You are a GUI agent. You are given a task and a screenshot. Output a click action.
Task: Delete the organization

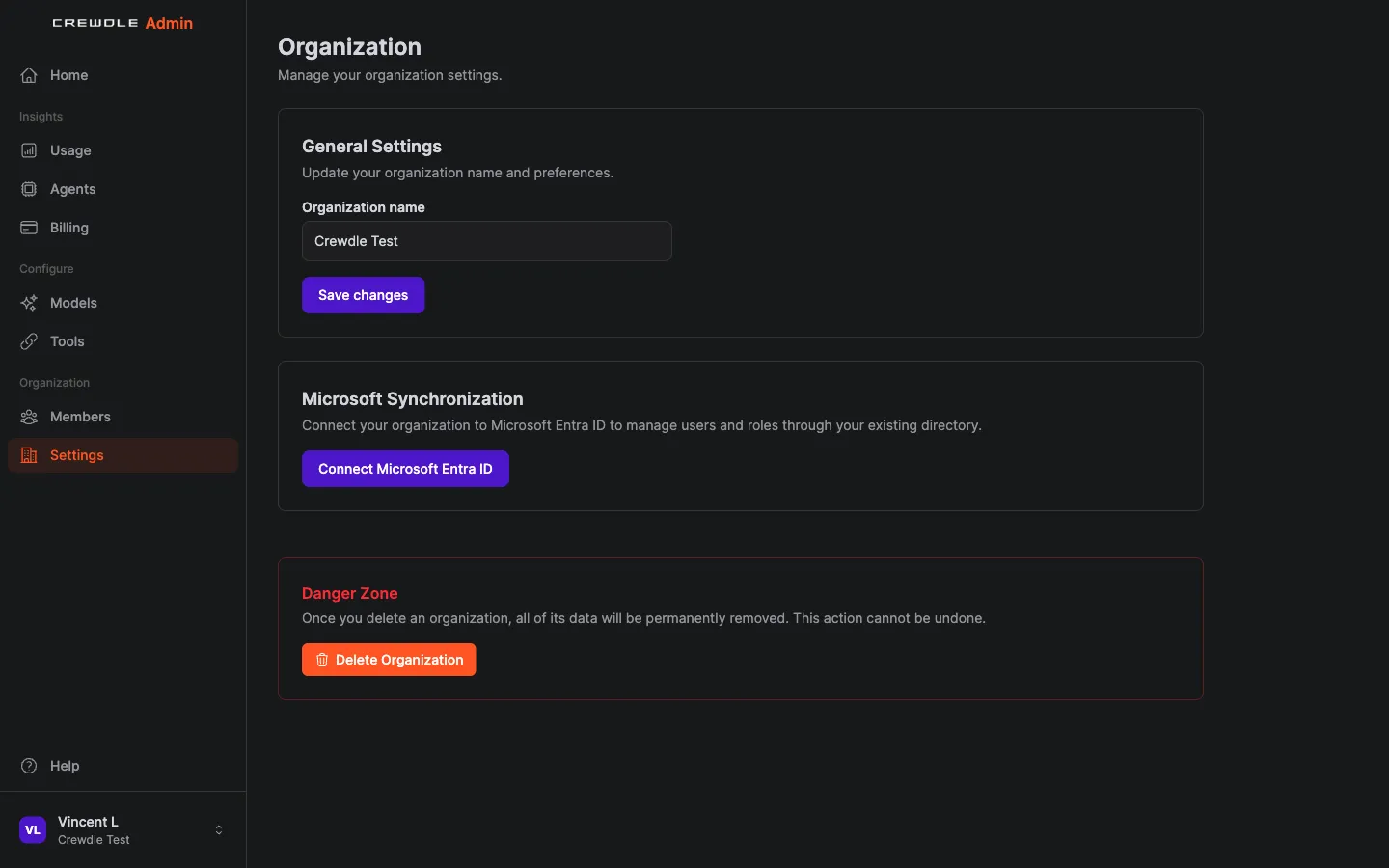[x=389, y=660]
